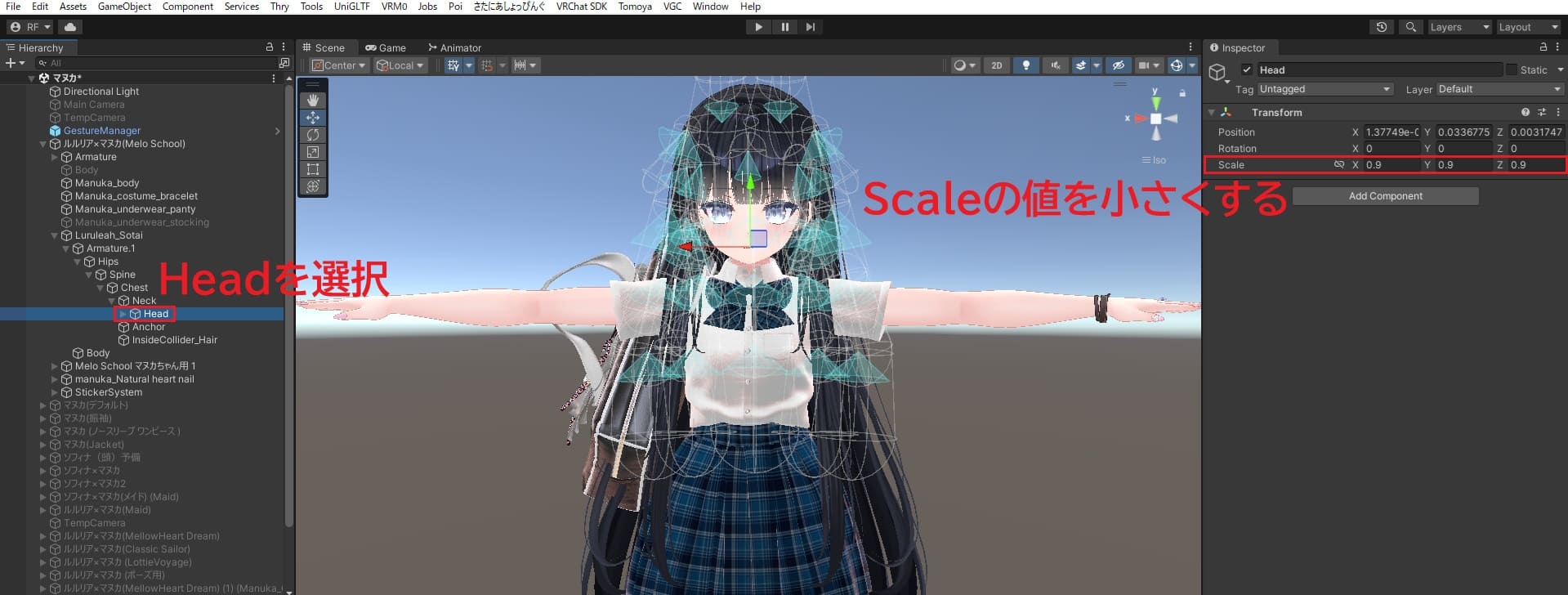Toggle hidden objects visibility icon
The image size is (1568, 595).
tap(1119, 65)
